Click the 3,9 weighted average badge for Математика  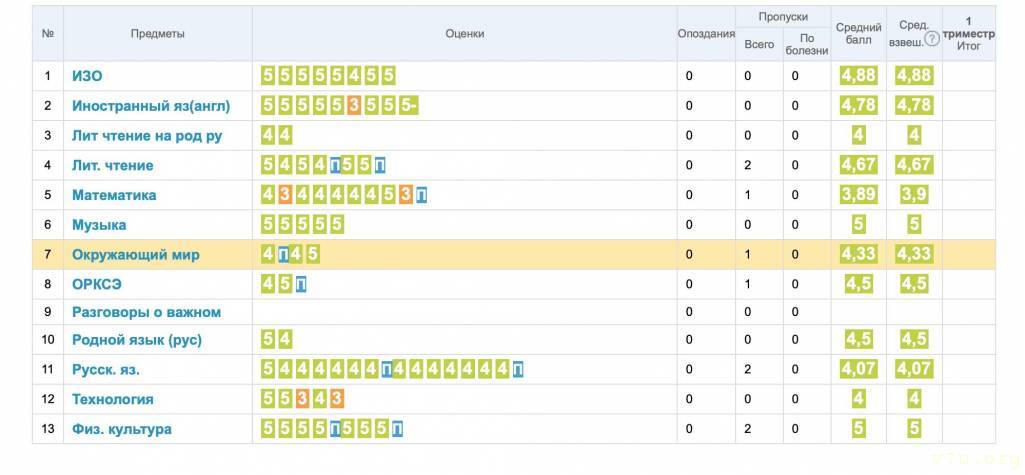coord(914,195)
